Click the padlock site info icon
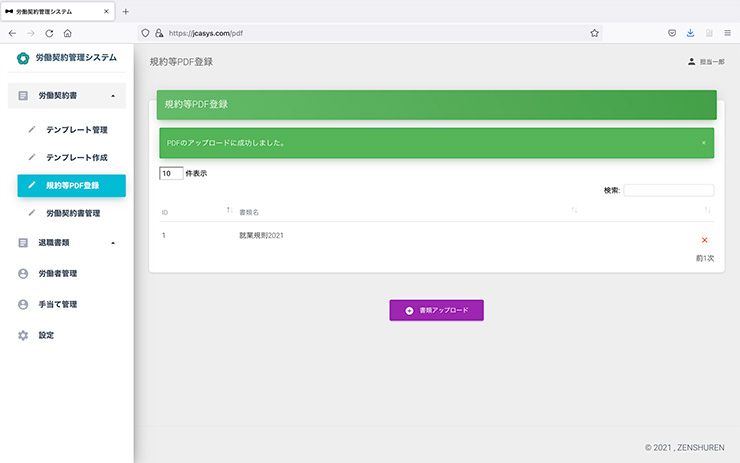The height and width of the screenshot is (463, 740). click(159, 33)
